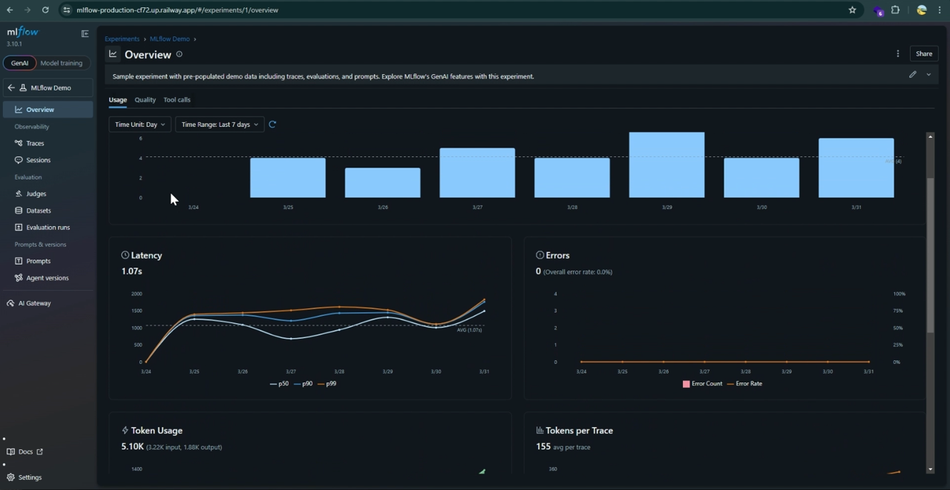Click the 5.10K token usage value
The image size is (950, 490).
132,447
